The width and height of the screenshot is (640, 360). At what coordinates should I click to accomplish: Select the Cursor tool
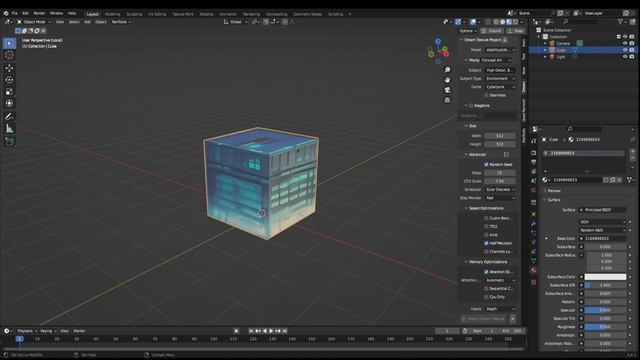click(x=9, y=55)
